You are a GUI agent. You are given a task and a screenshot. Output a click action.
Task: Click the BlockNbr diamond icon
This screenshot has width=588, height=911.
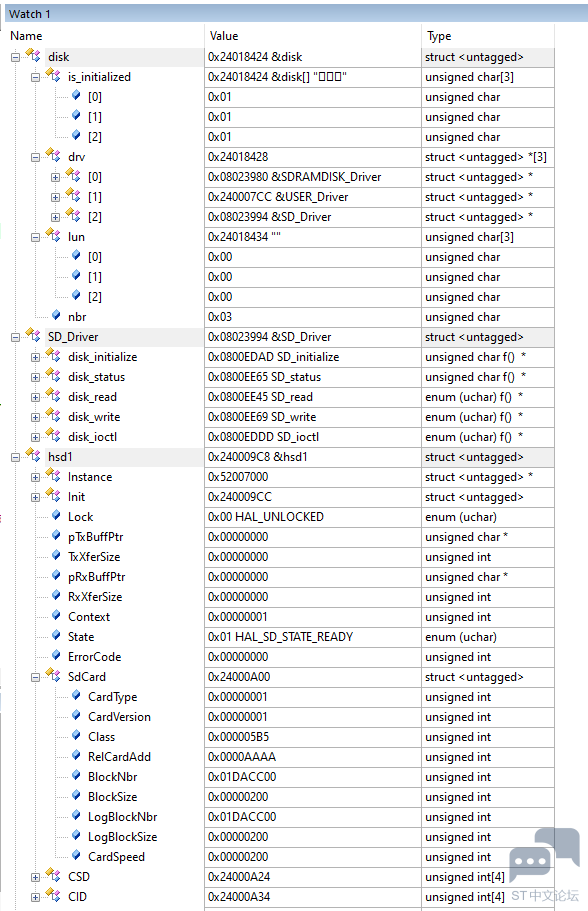tap(76, 776)
